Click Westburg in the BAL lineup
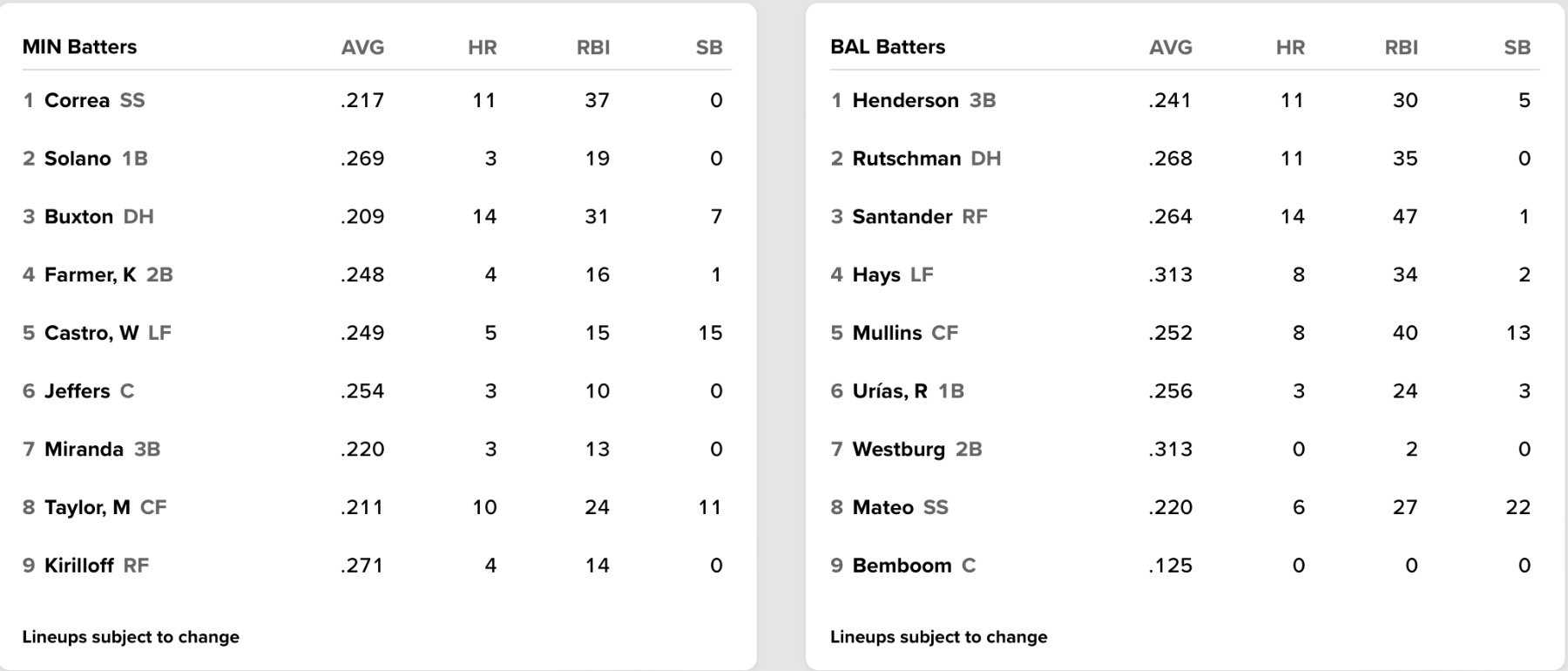Screen dimensions: 1568x671 click(x=898, y=450)
